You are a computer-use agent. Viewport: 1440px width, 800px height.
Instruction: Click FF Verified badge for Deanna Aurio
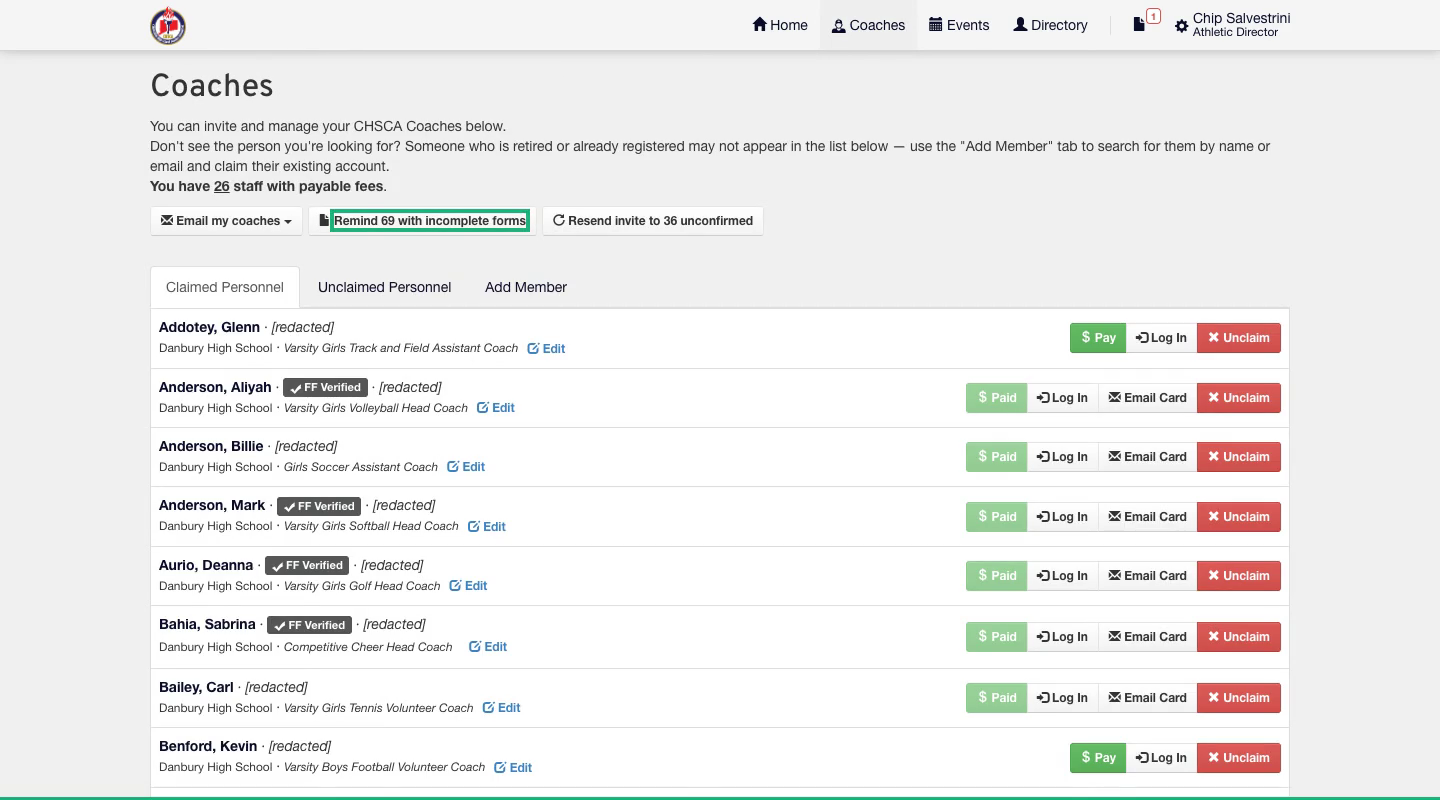click(307, 566)
